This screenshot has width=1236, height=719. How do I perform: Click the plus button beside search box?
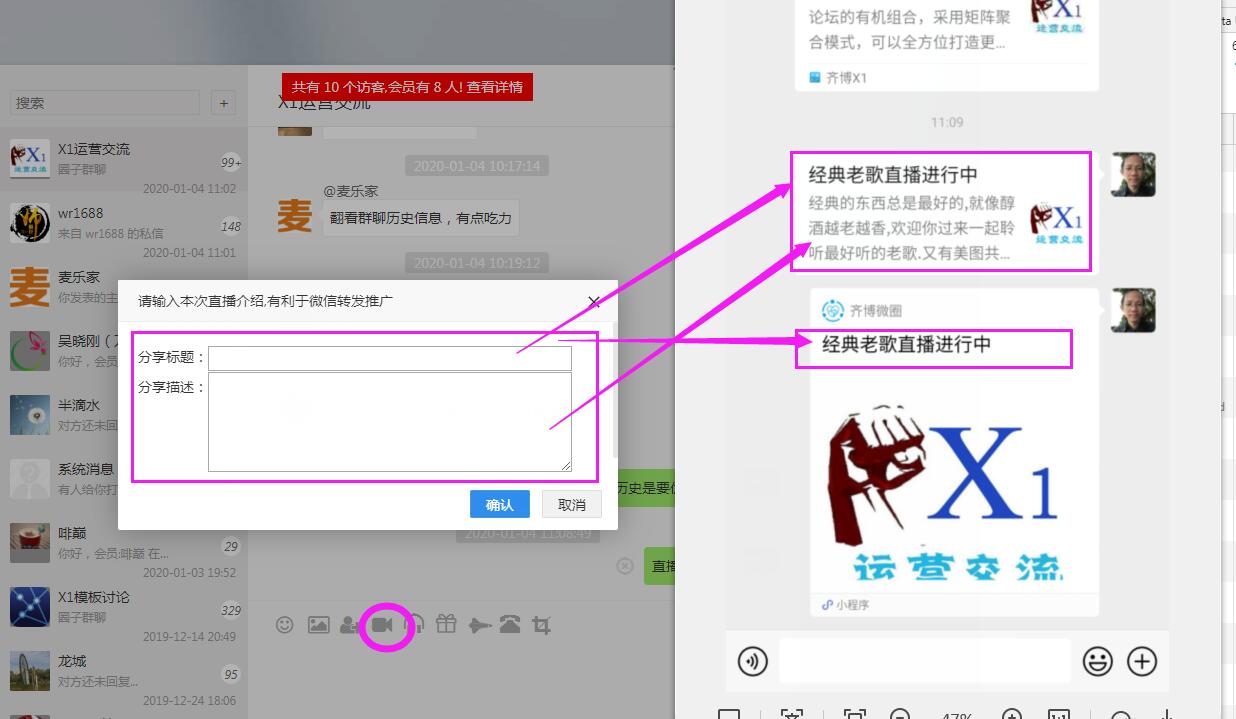pyautogui.click(x=223, y=103)
